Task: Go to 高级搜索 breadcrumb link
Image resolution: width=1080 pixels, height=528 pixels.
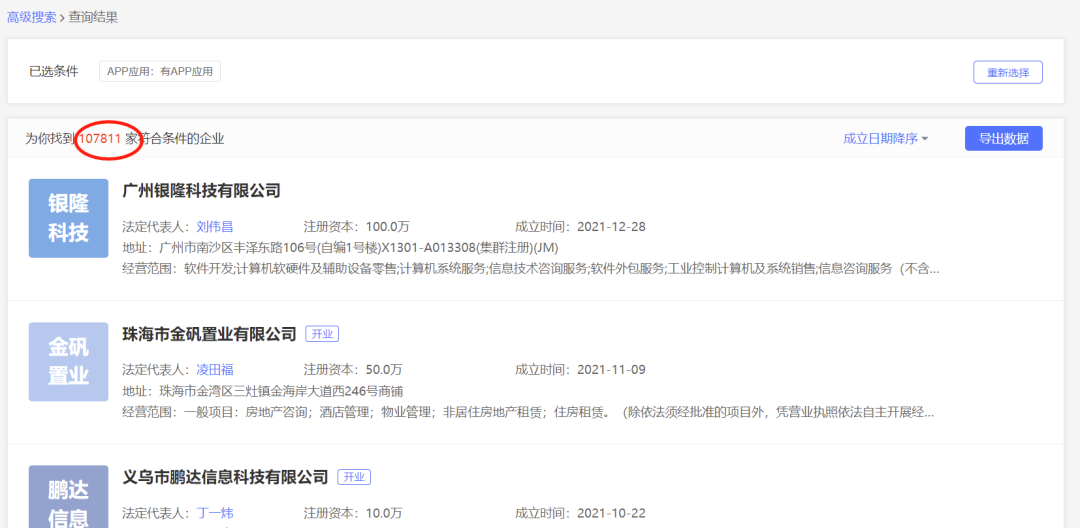Action: pos(32,18)
